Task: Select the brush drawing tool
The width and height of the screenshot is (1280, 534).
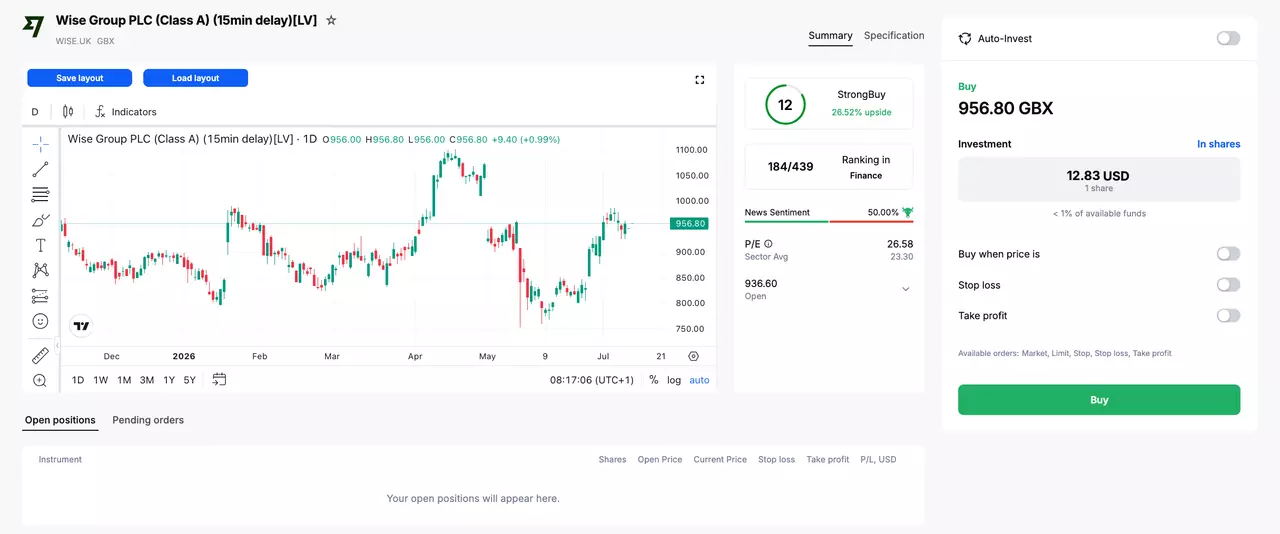Action: click(40, 220)
